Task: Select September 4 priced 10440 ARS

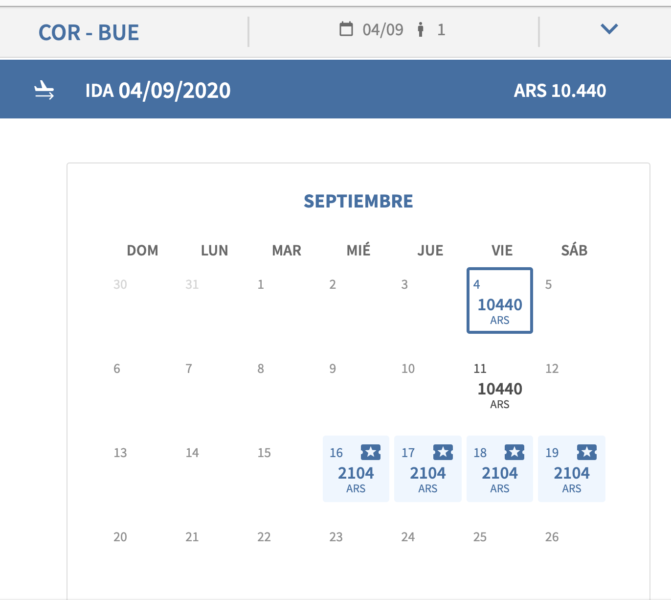Action: coord(499,300)
